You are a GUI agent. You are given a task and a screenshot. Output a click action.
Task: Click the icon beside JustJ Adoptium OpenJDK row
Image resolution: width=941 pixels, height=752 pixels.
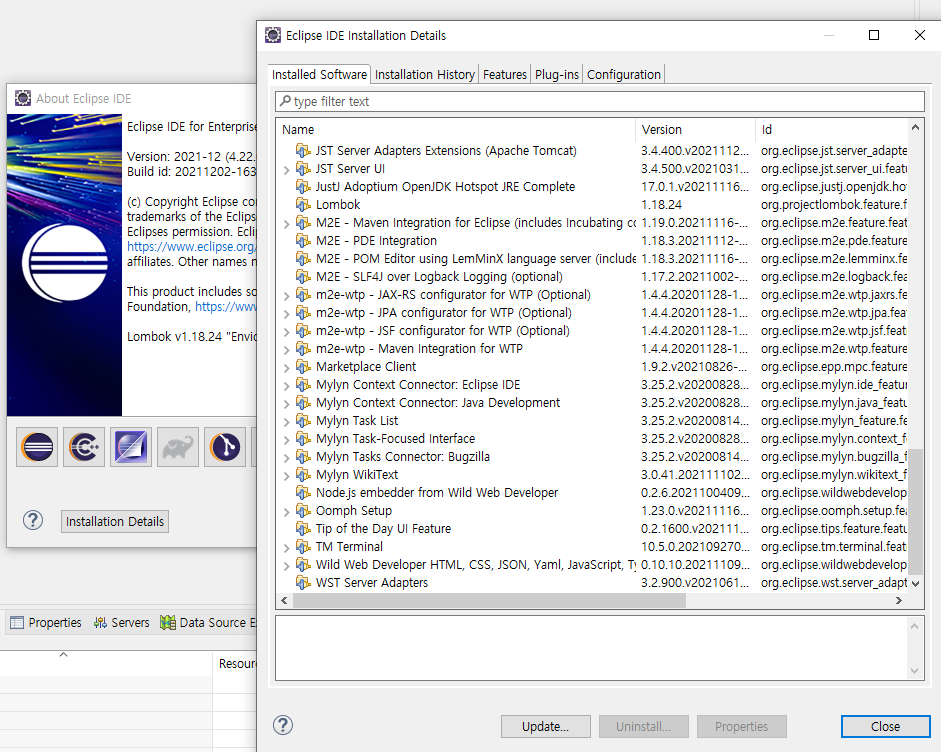[x=303, y=186]
